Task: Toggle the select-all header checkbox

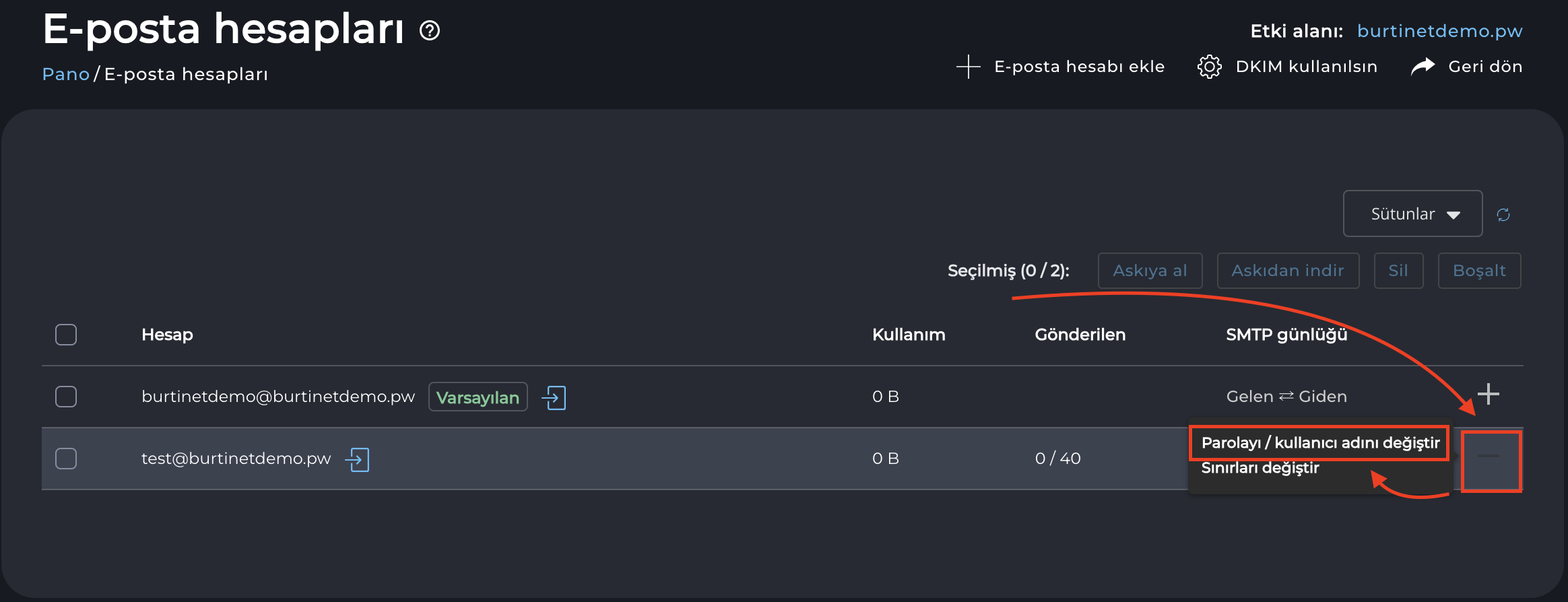Action: [66, 335]
